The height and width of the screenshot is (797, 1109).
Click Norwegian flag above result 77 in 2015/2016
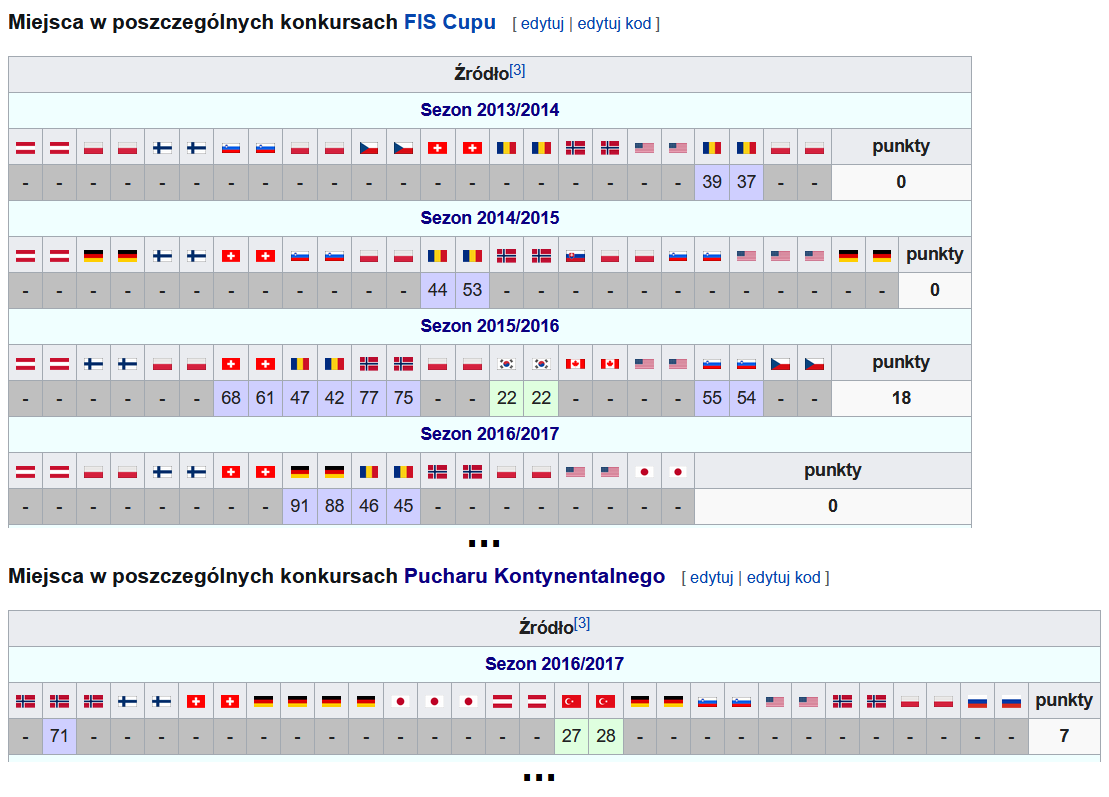(x=368, y=364)
